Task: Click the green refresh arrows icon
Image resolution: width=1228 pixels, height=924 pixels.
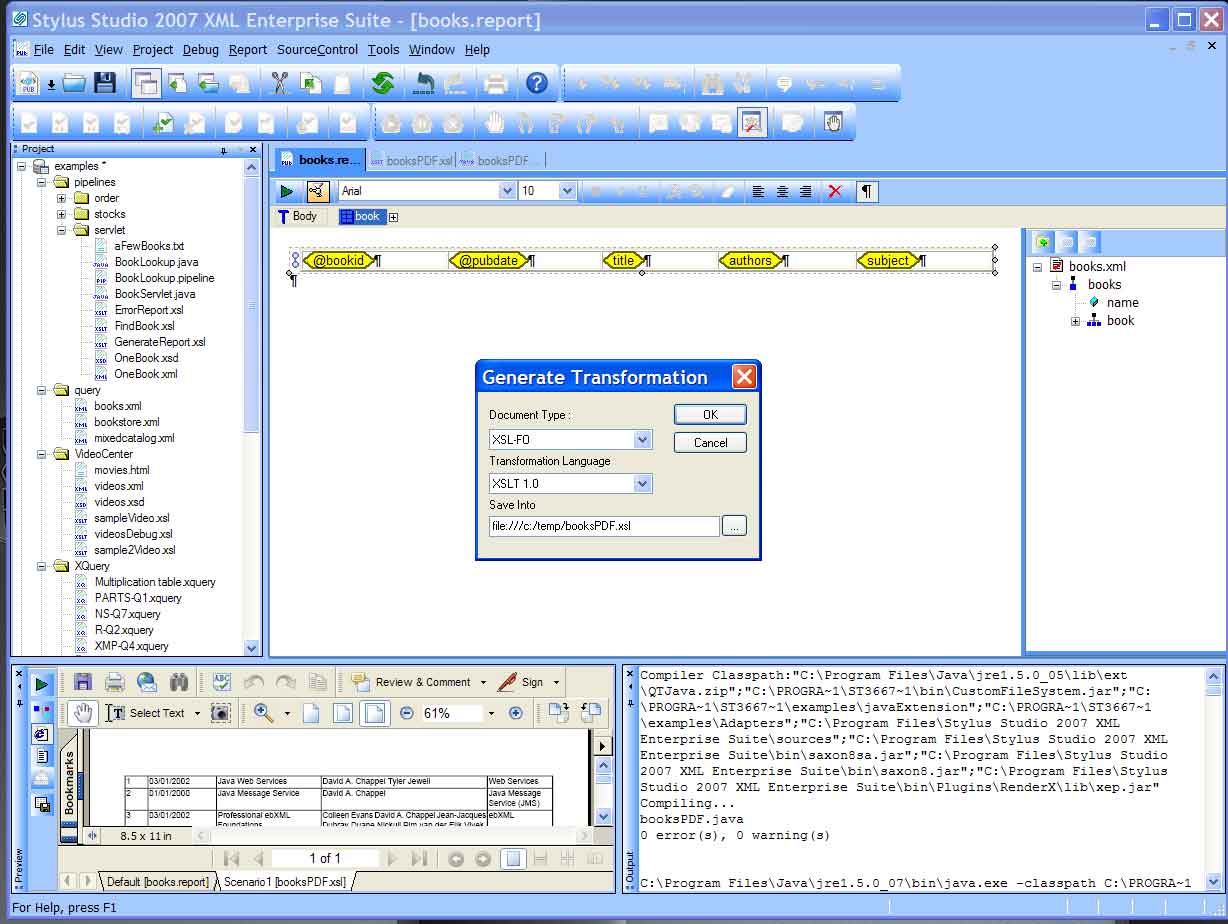Action: pos(382,83)
